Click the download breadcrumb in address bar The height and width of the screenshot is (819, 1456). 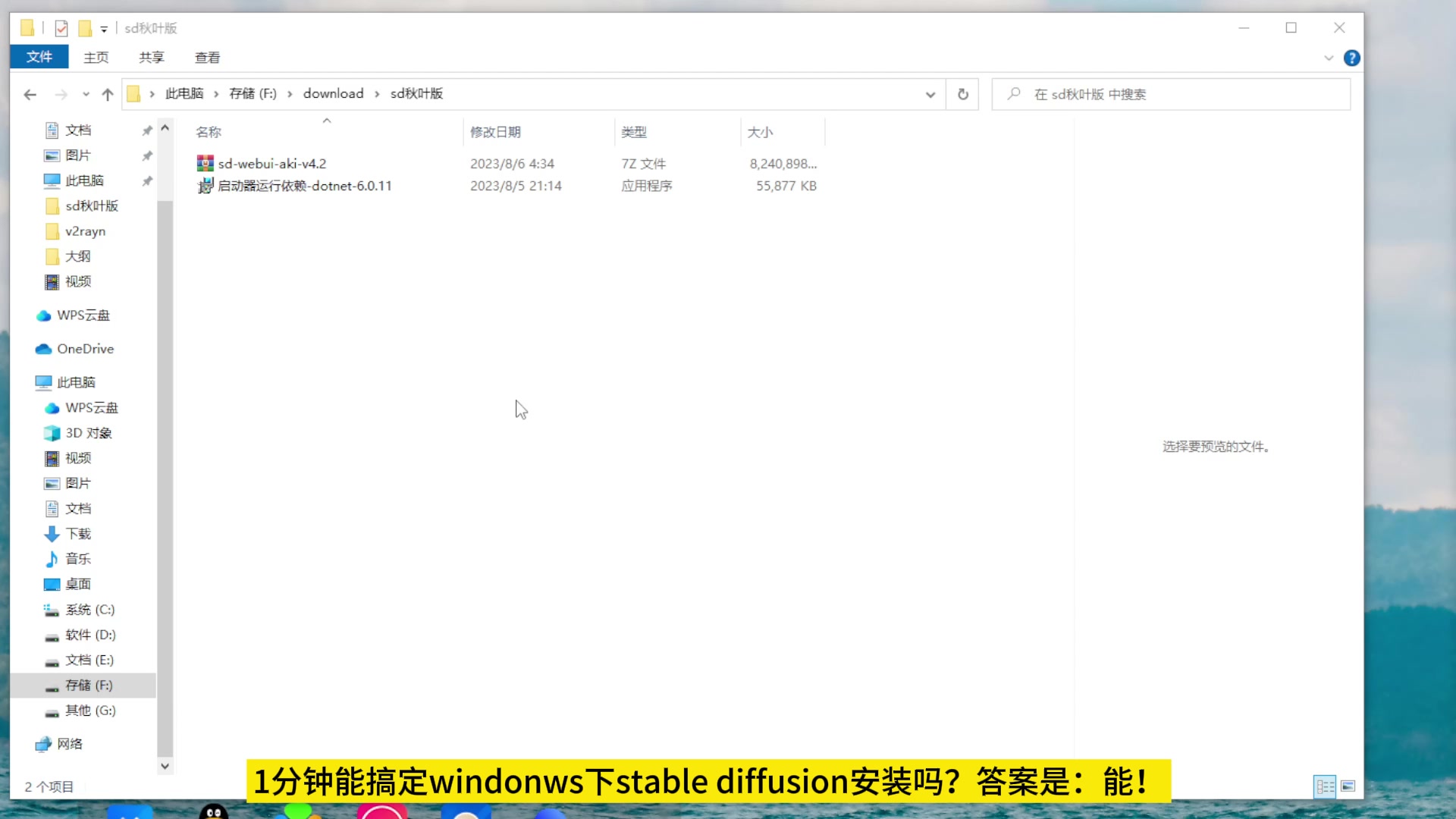[333, 93]
